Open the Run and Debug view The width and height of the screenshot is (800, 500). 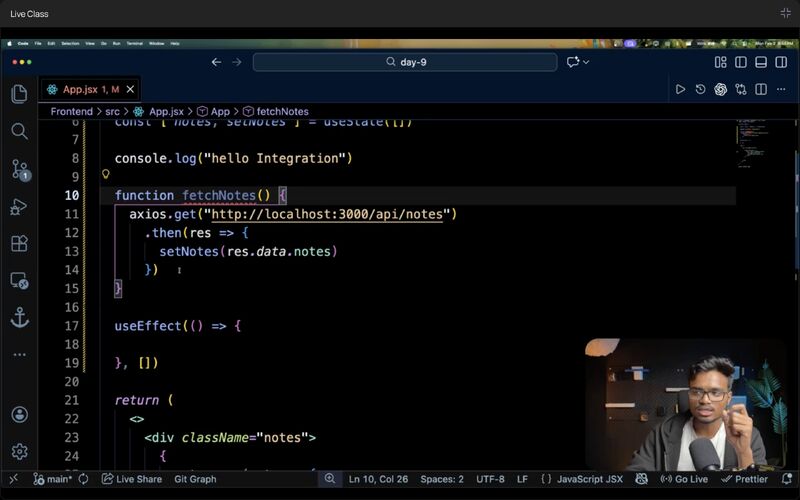19,207
